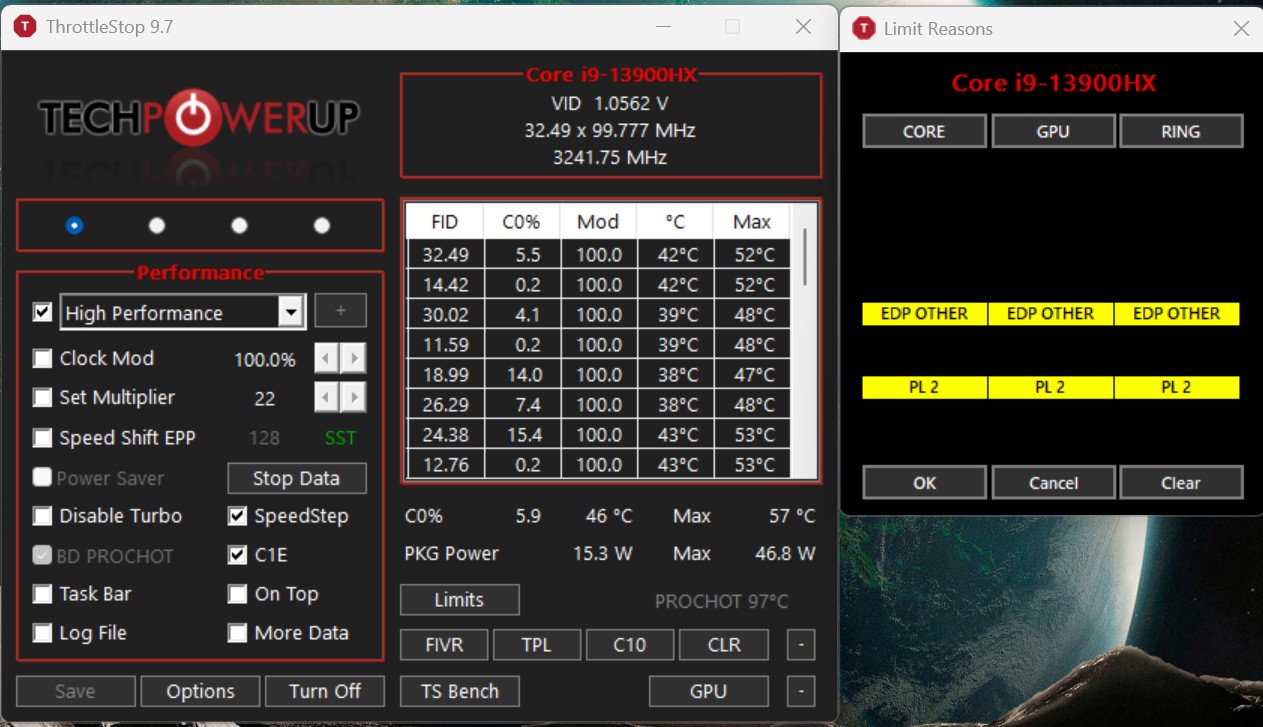Click the PKG Power 15.3 W value
Viewport: 1263px width, 727px height.
[x=602, y=553]
